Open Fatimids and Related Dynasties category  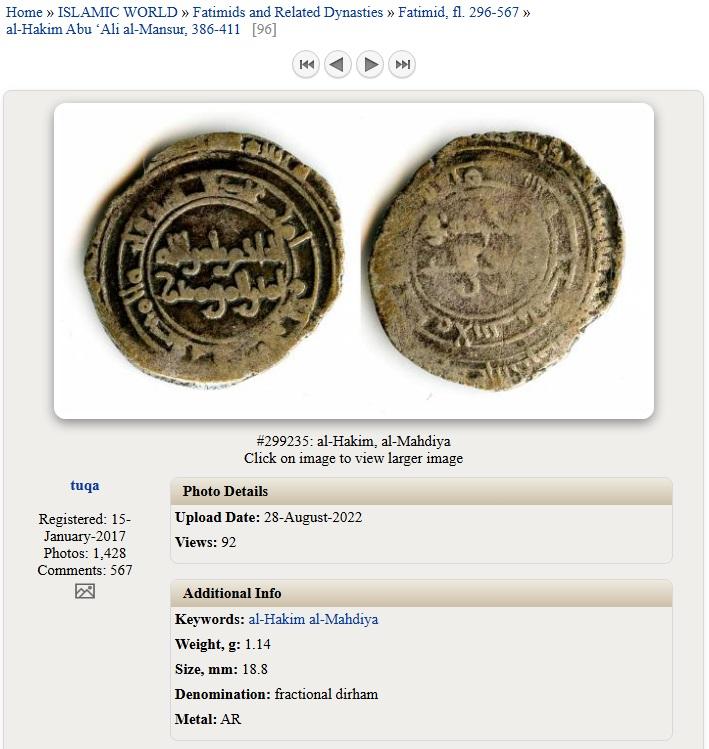tap(288, 12)
